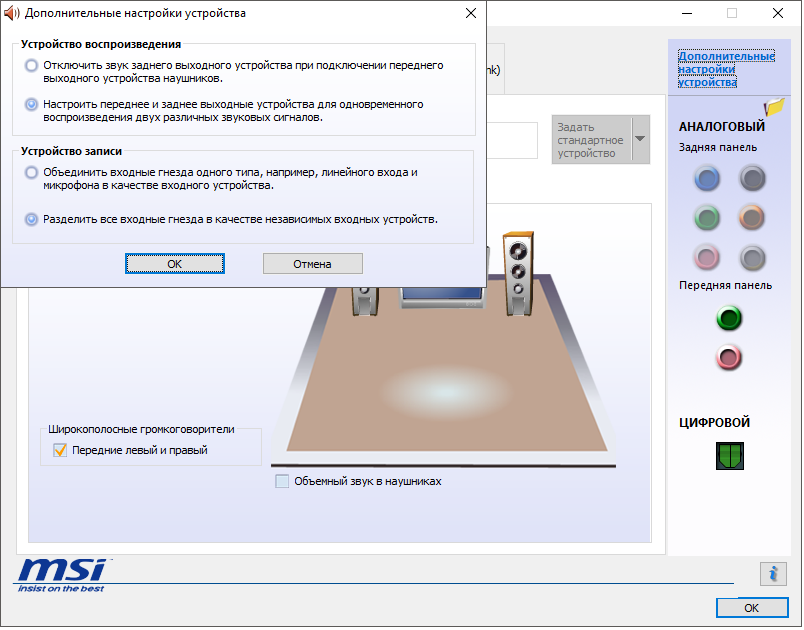Viewport: 804px width, 630px height.
Task: Select combine same-type input jacks option
Action: (31, 173)
